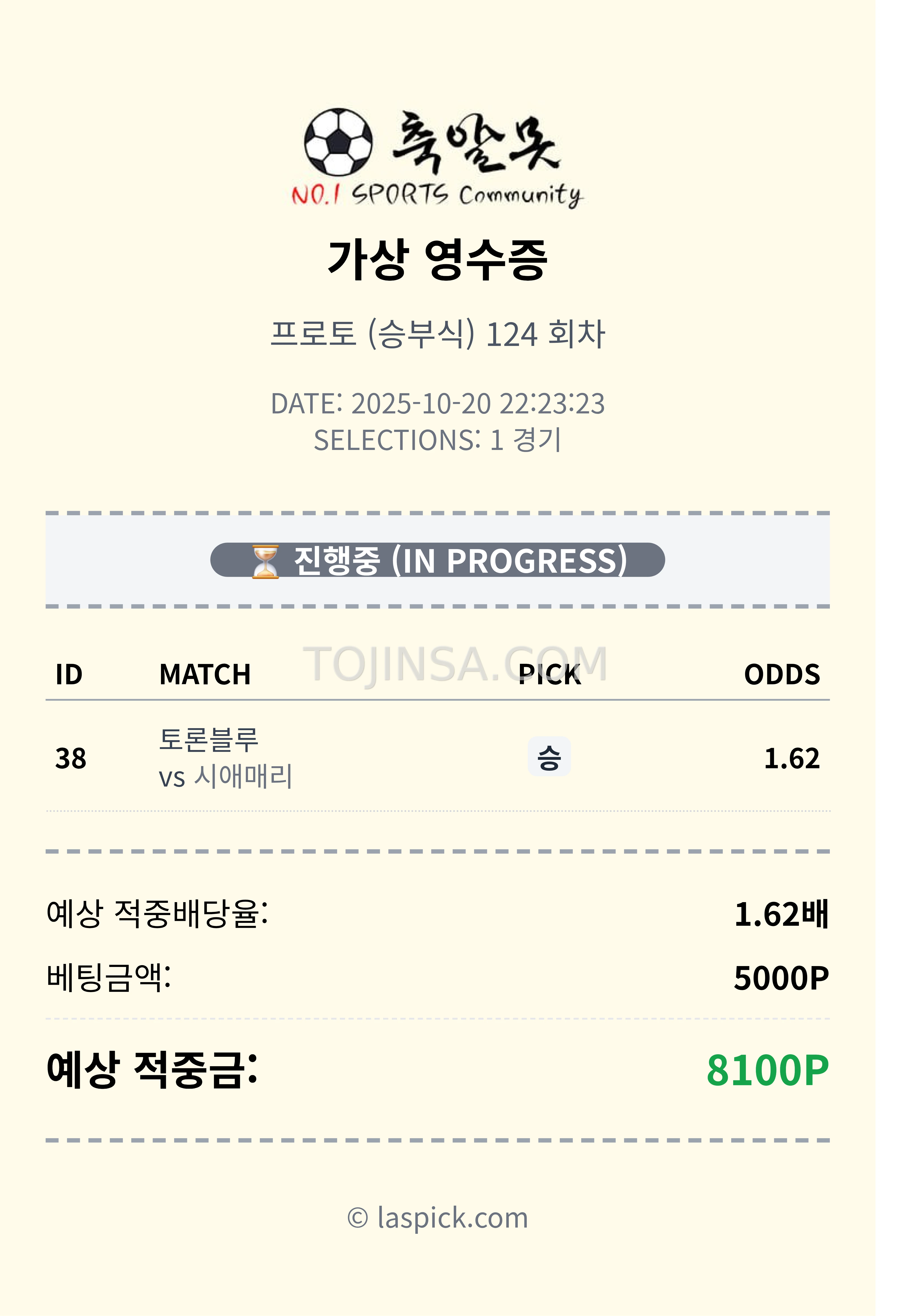
Task: Click the ODDS column header
Action: 782,674
